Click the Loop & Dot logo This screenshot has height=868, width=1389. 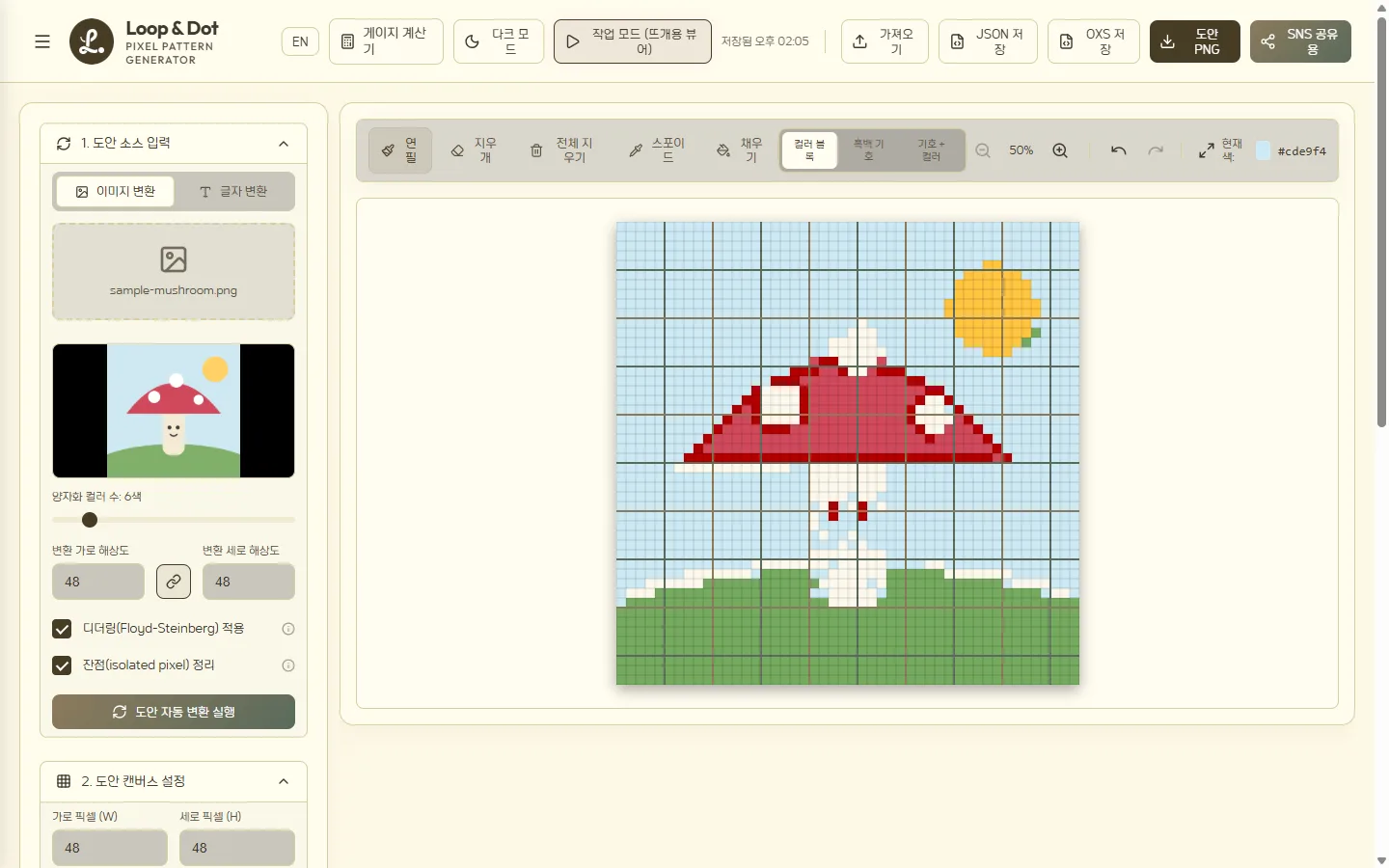(92, 41)
